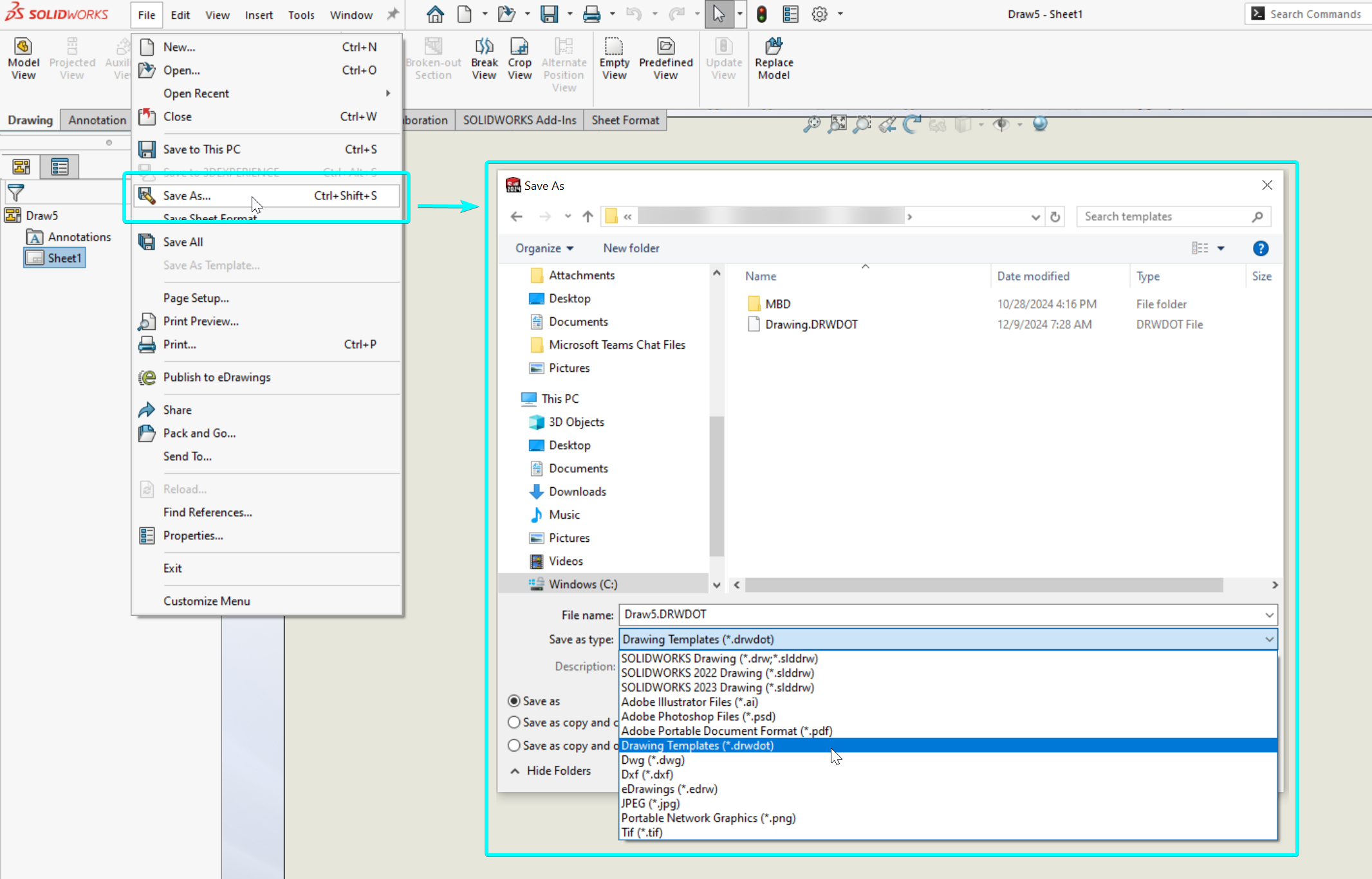Open the FeatureManager design tree tab icon
This screenshot has height=879, width=1372.
coord(21,167)
